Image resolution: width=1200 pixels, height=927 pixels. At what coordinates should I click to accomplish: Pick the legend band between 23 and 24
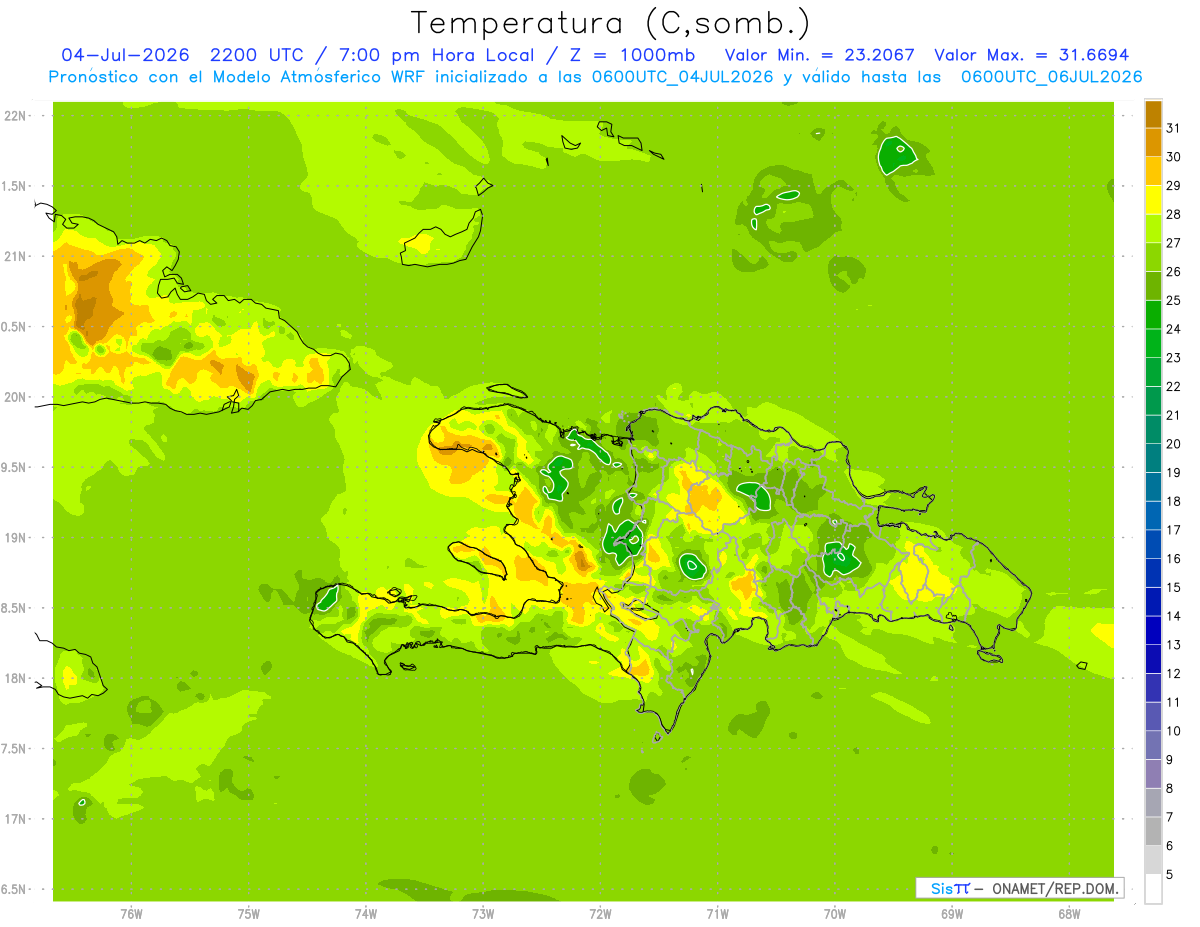tap(1153, 343)
